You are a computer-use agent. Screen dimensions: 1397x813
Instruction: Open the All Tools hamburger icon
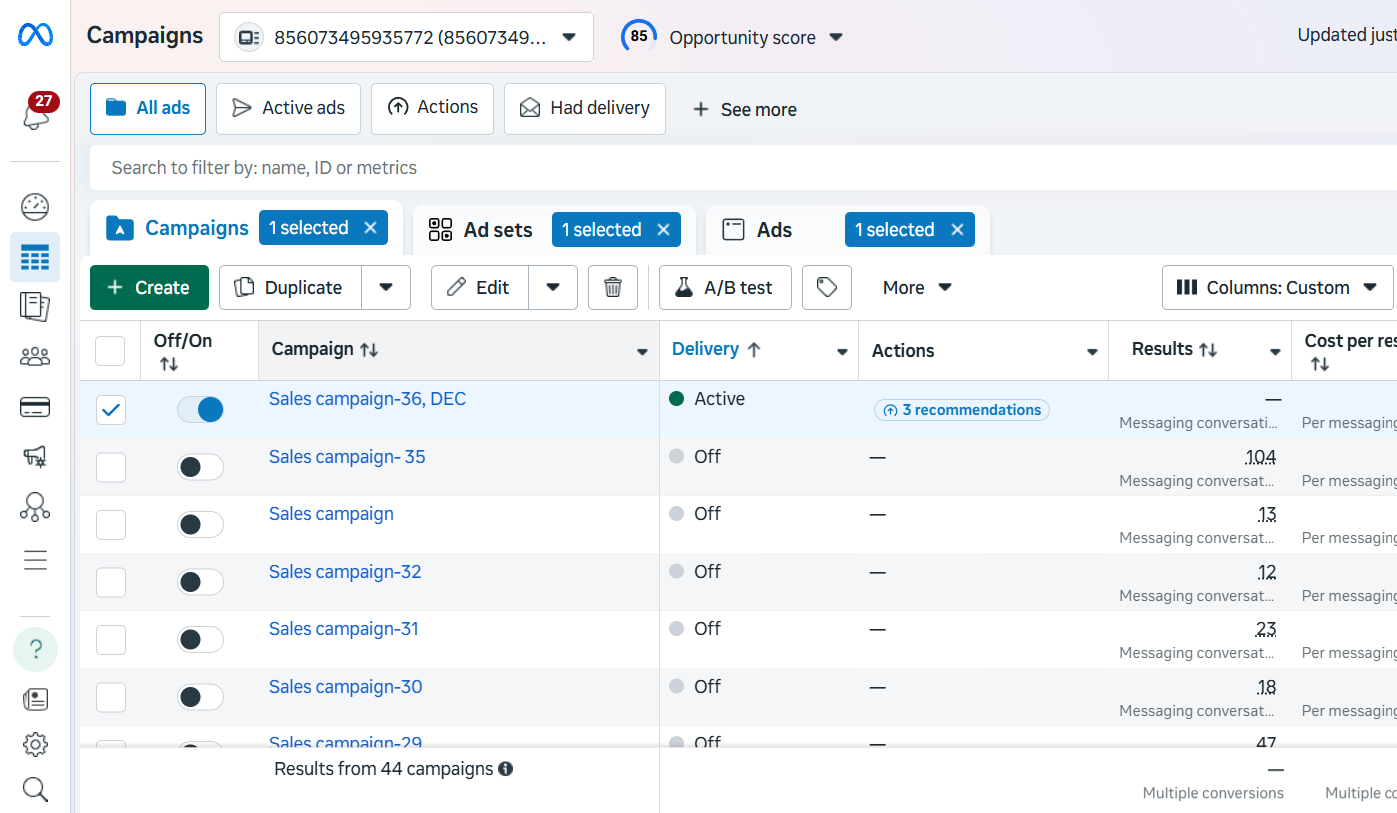34,560
